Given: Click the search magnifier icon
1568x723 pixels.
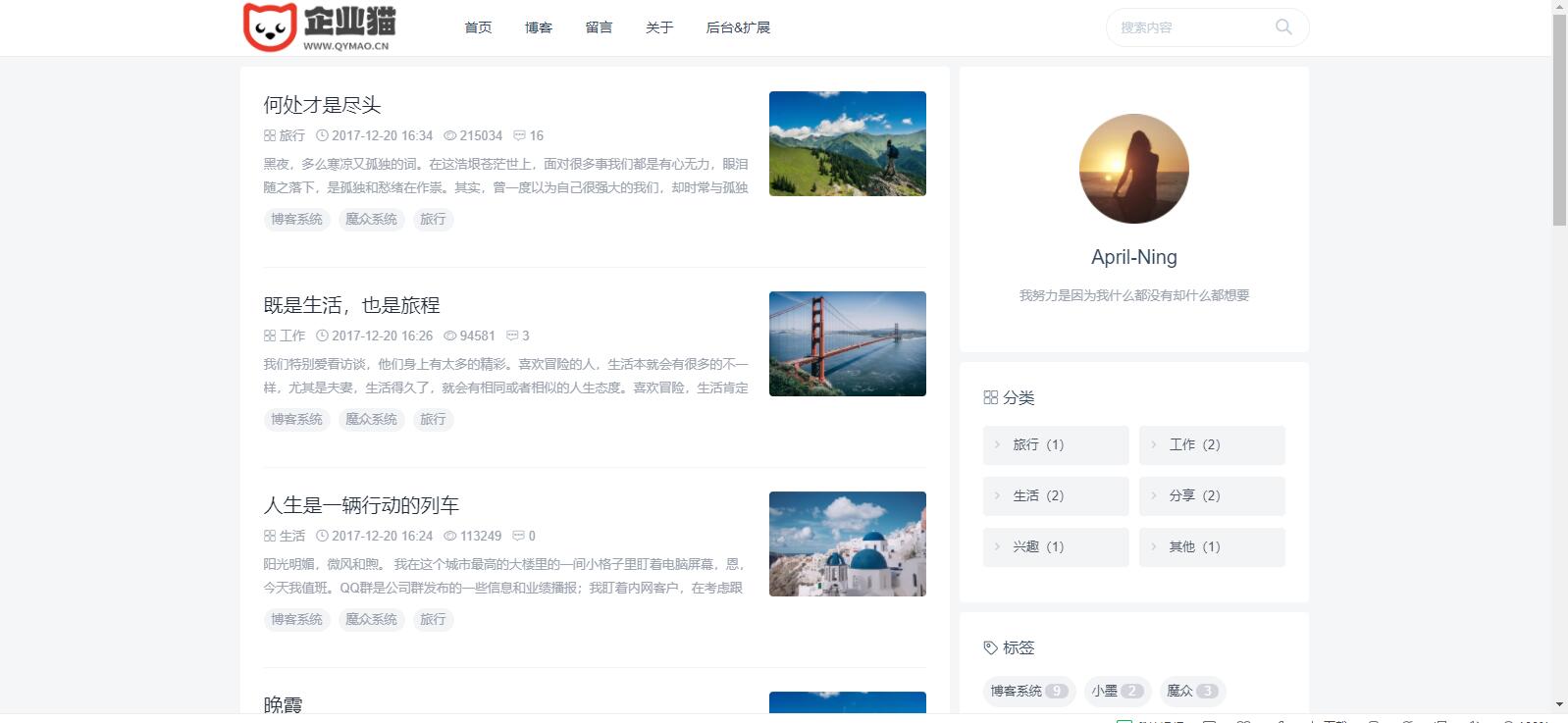Looking at the screenshot, I should 1282,27.
